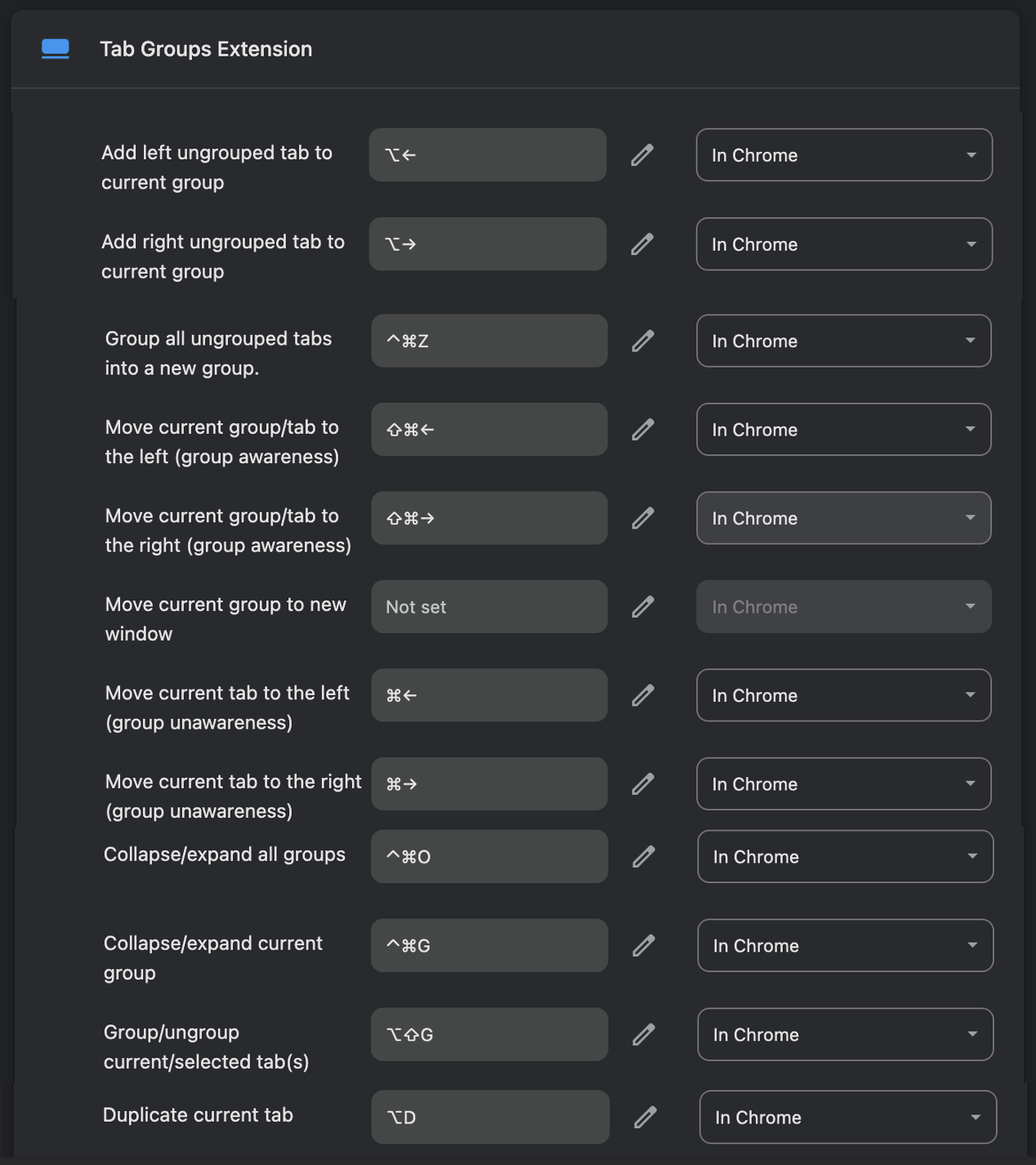Click the ⇧⌘← shortcut field
This screenshot has width=1036, height=1165.
(x=489, y=430)
